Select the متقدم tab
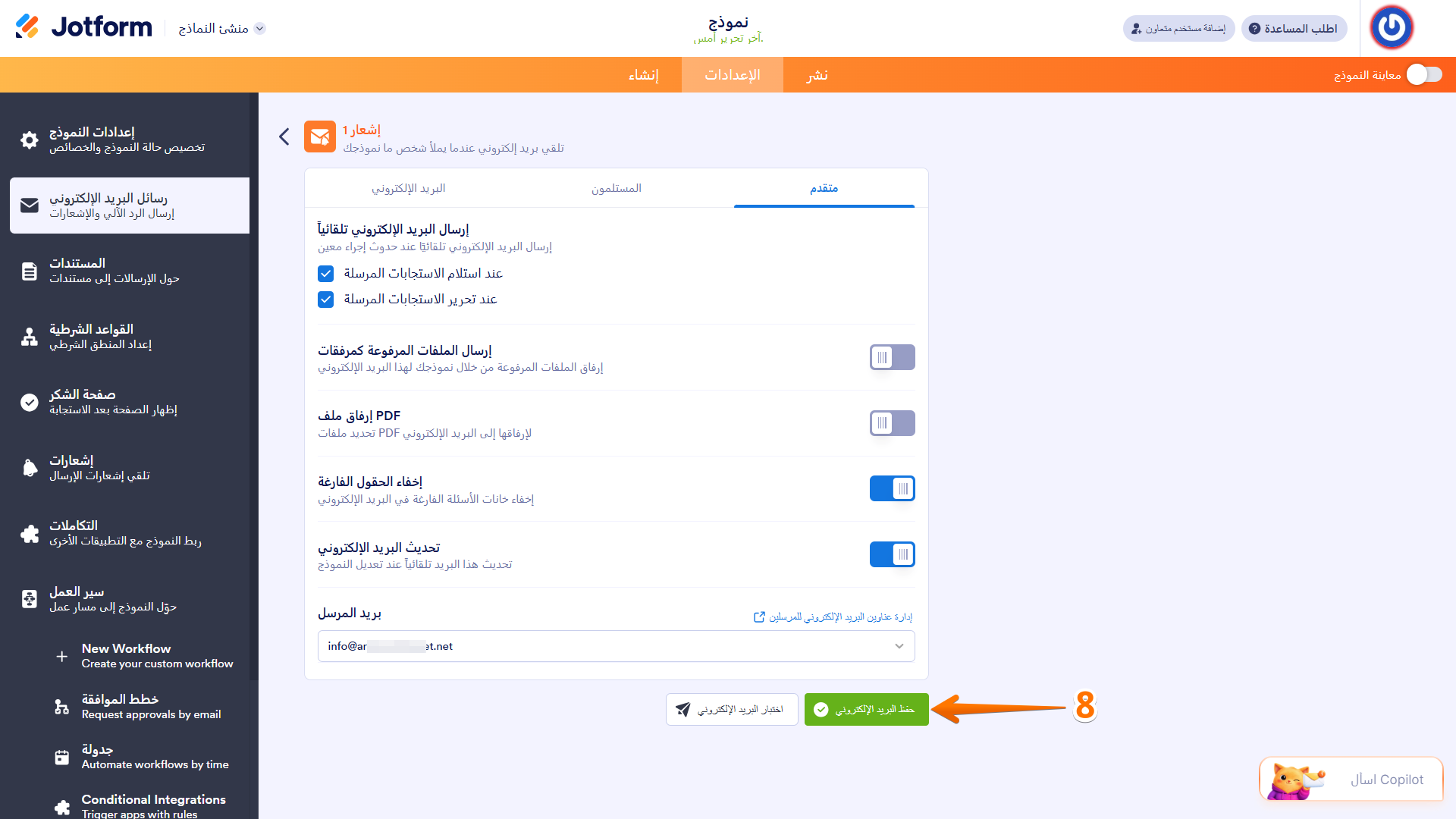The image size is (1456, 819). 824,188
